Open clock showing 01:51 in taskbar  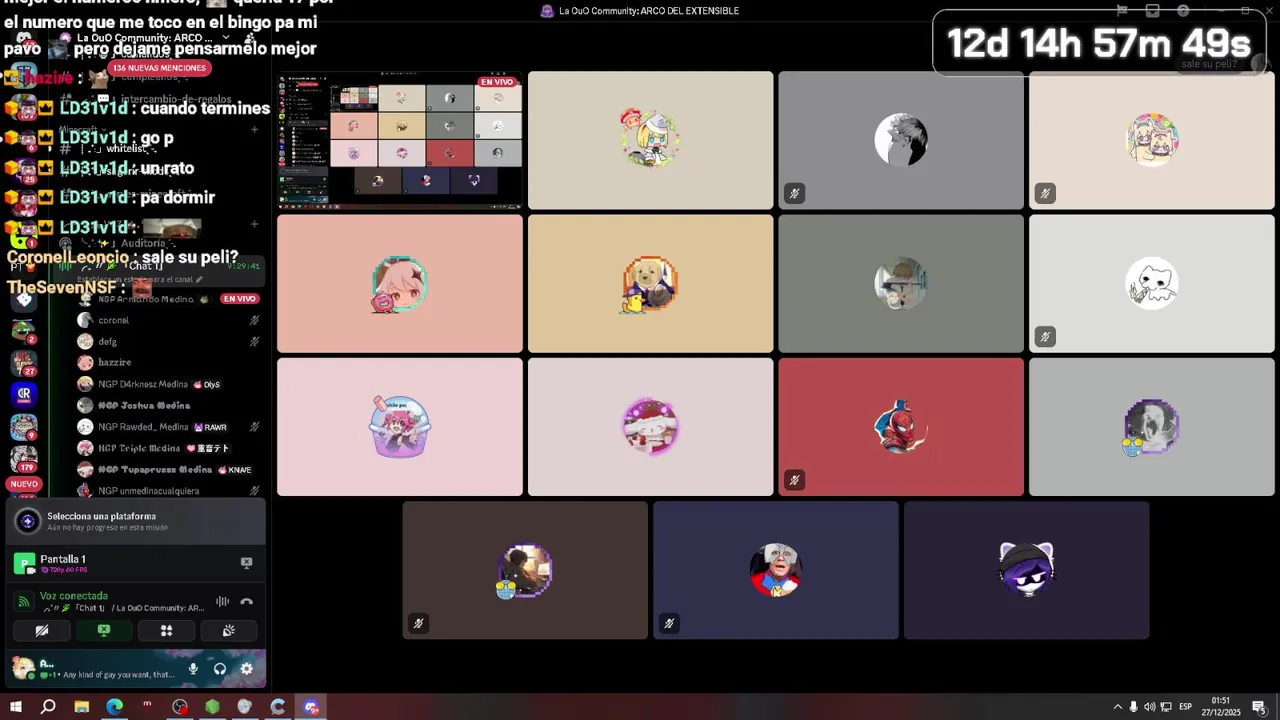(x=1221, y=707)
